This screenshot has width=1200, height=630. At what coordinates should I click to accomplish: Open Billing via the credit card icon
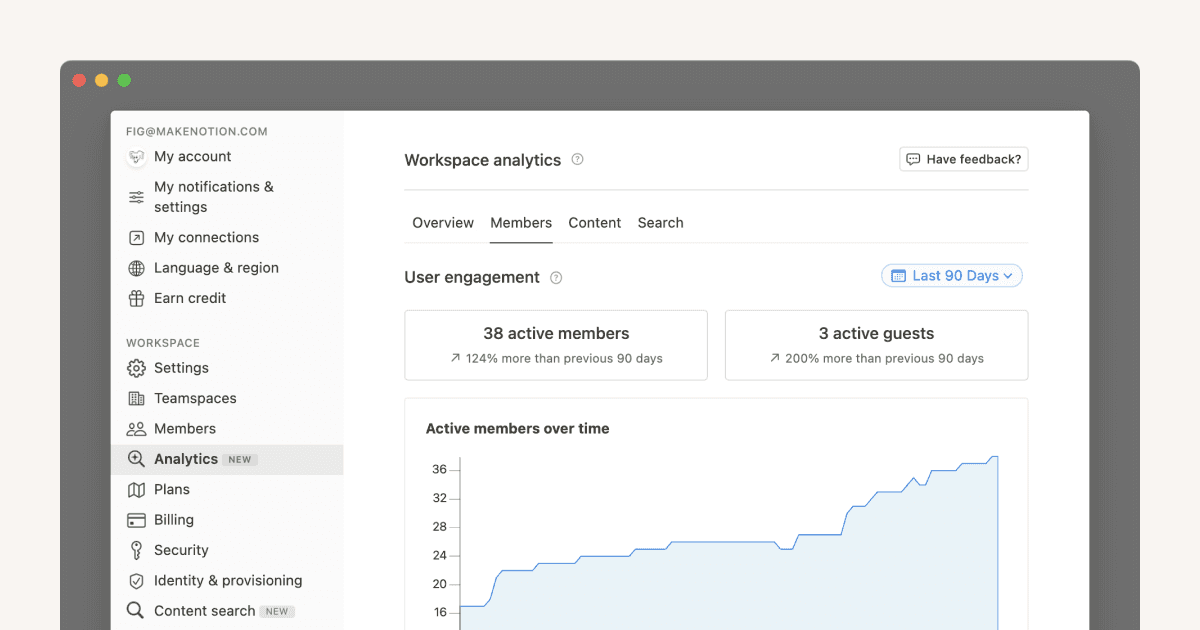coord(136,519)
